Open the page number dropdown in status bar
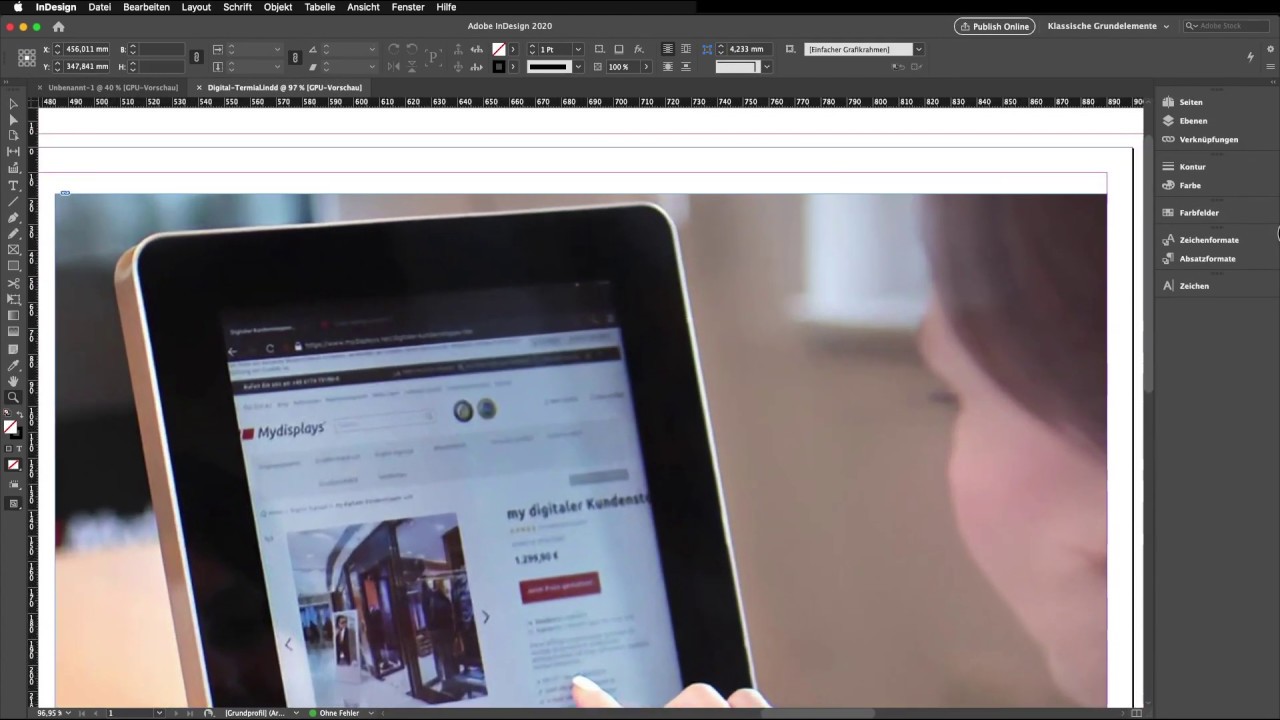The height and width of the screenshot is (720, 1280). click(159, 713)
